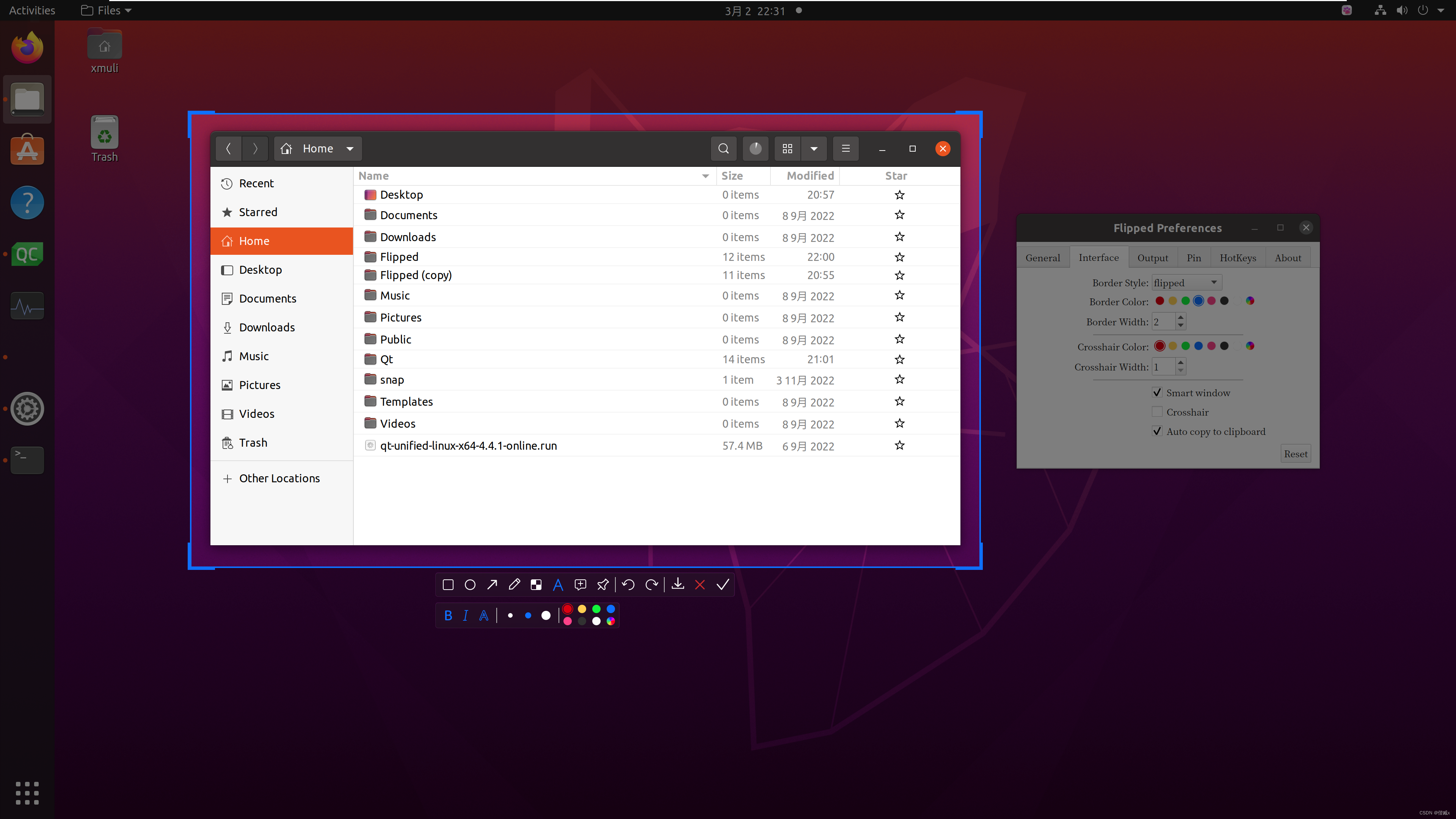Open Files hamburger menu

tap(846, 148)
